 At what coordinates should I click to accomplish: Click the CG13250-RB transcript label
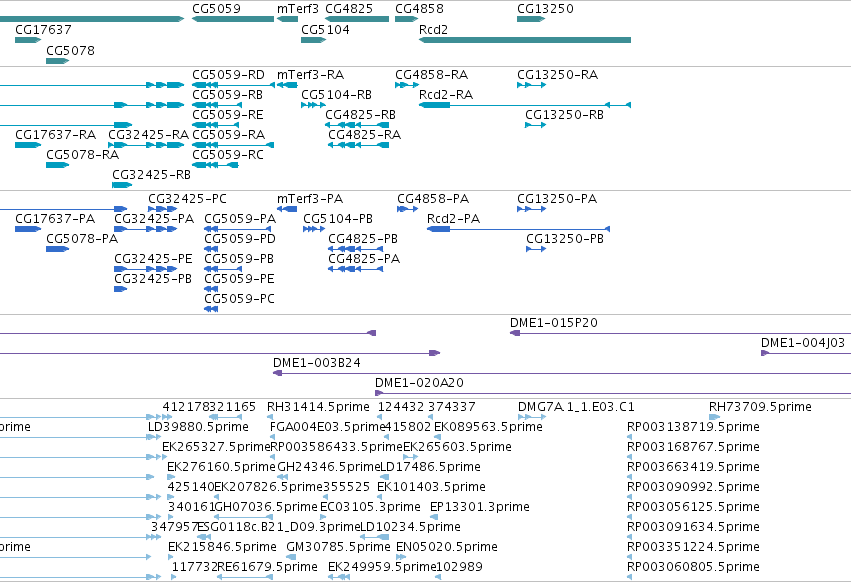564,115
